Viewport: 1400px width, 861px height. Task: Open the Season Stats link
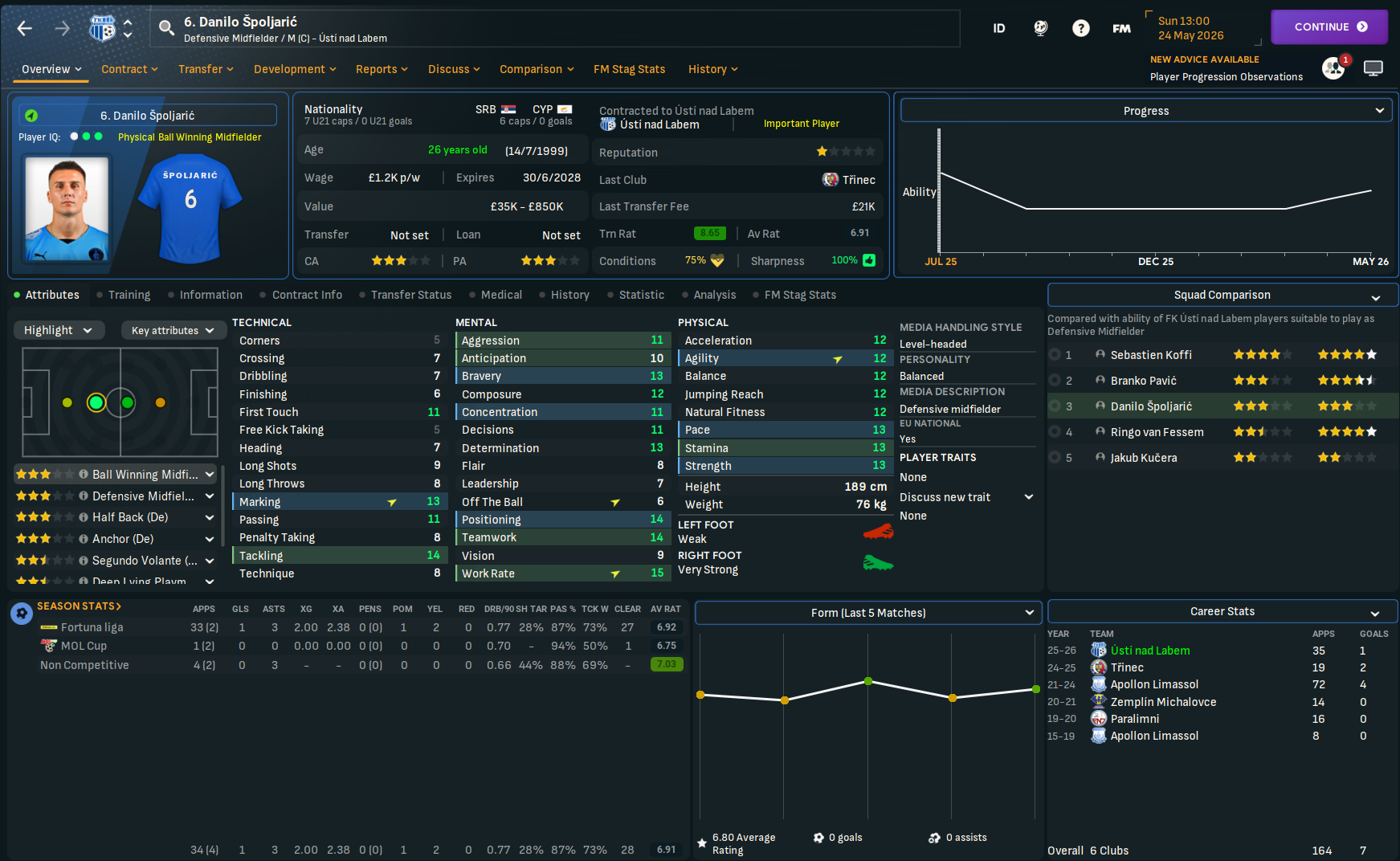pyautogui.click(x=79, y=606)
